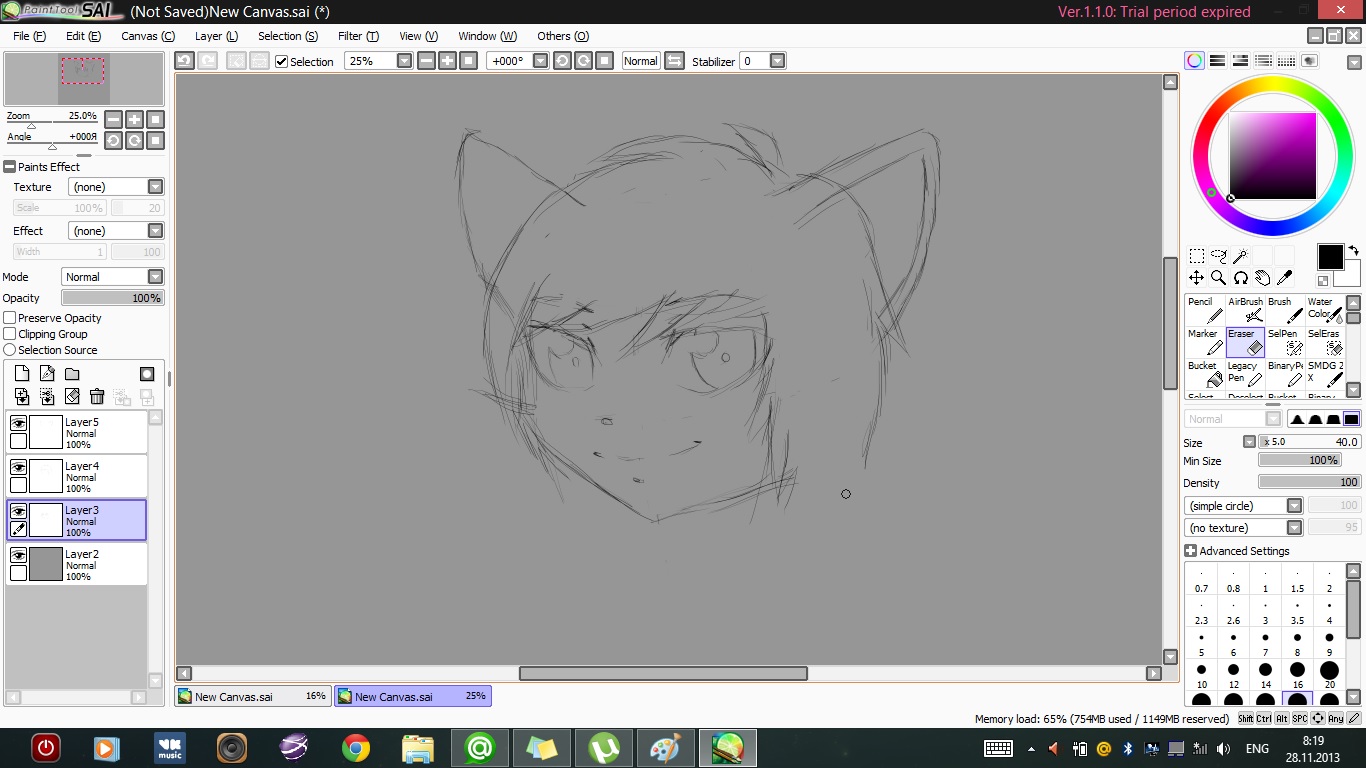
Task: Hide Layer3 using its eye icon
Action: pyautogui.click(x=18, y=512)
